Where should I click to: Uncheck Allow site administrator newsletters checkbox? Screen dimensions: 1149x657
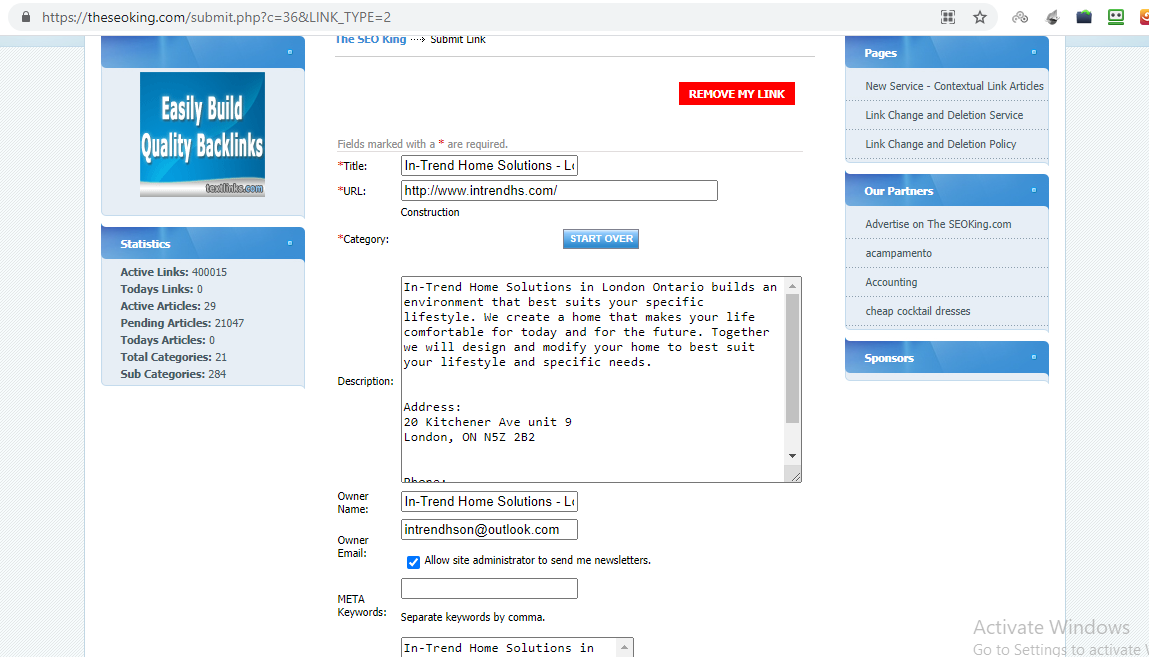(x=413, y=562)
